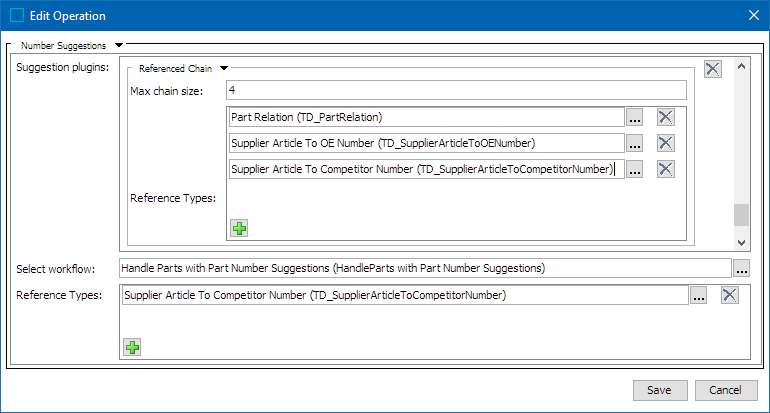Open the Number Suggestions dropdown
The width and height of the screenshot is (770, 413).
coord(119,45)
